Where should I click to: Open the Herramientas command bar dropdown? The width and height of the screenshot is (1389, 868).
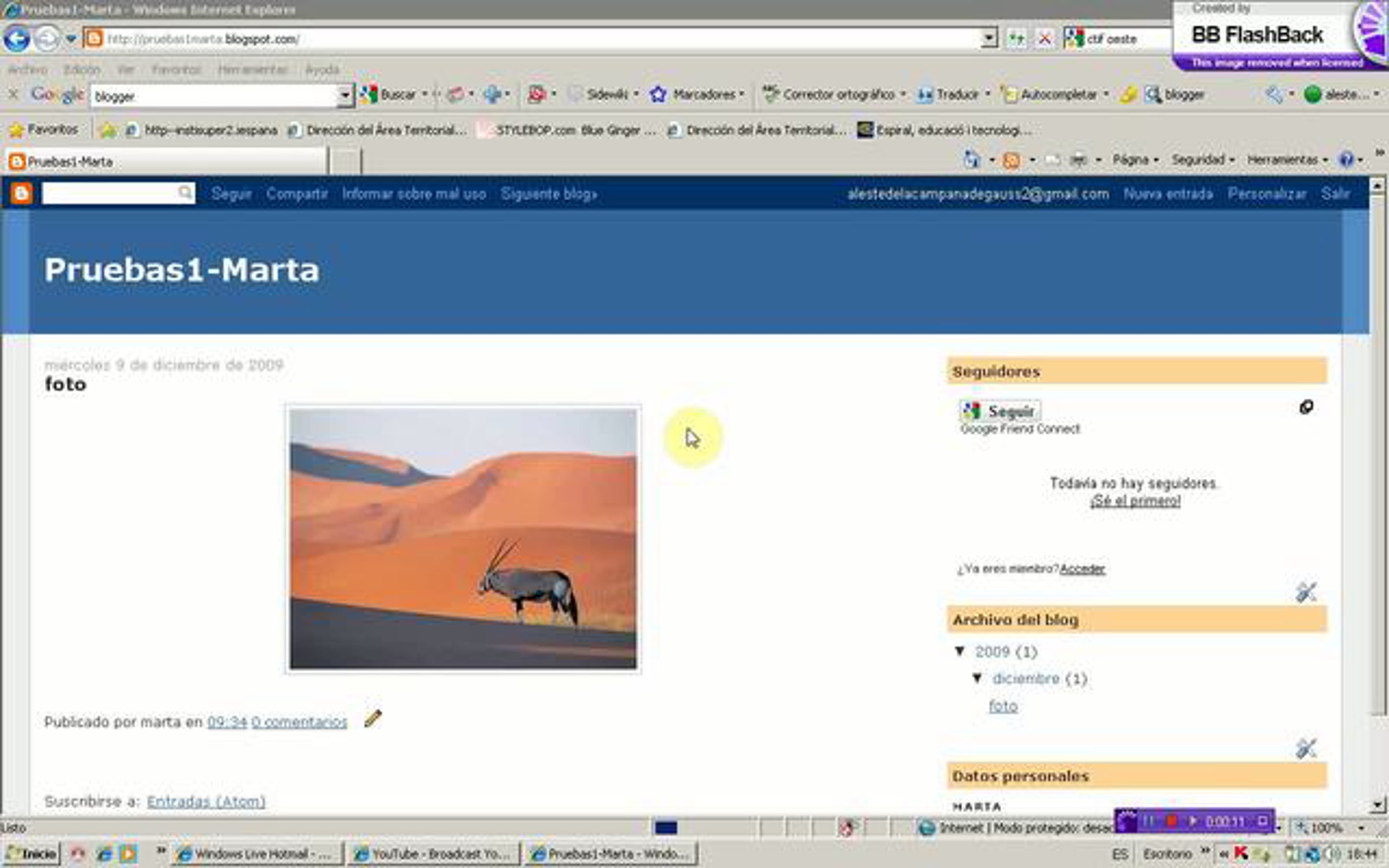coord(1287,160)
